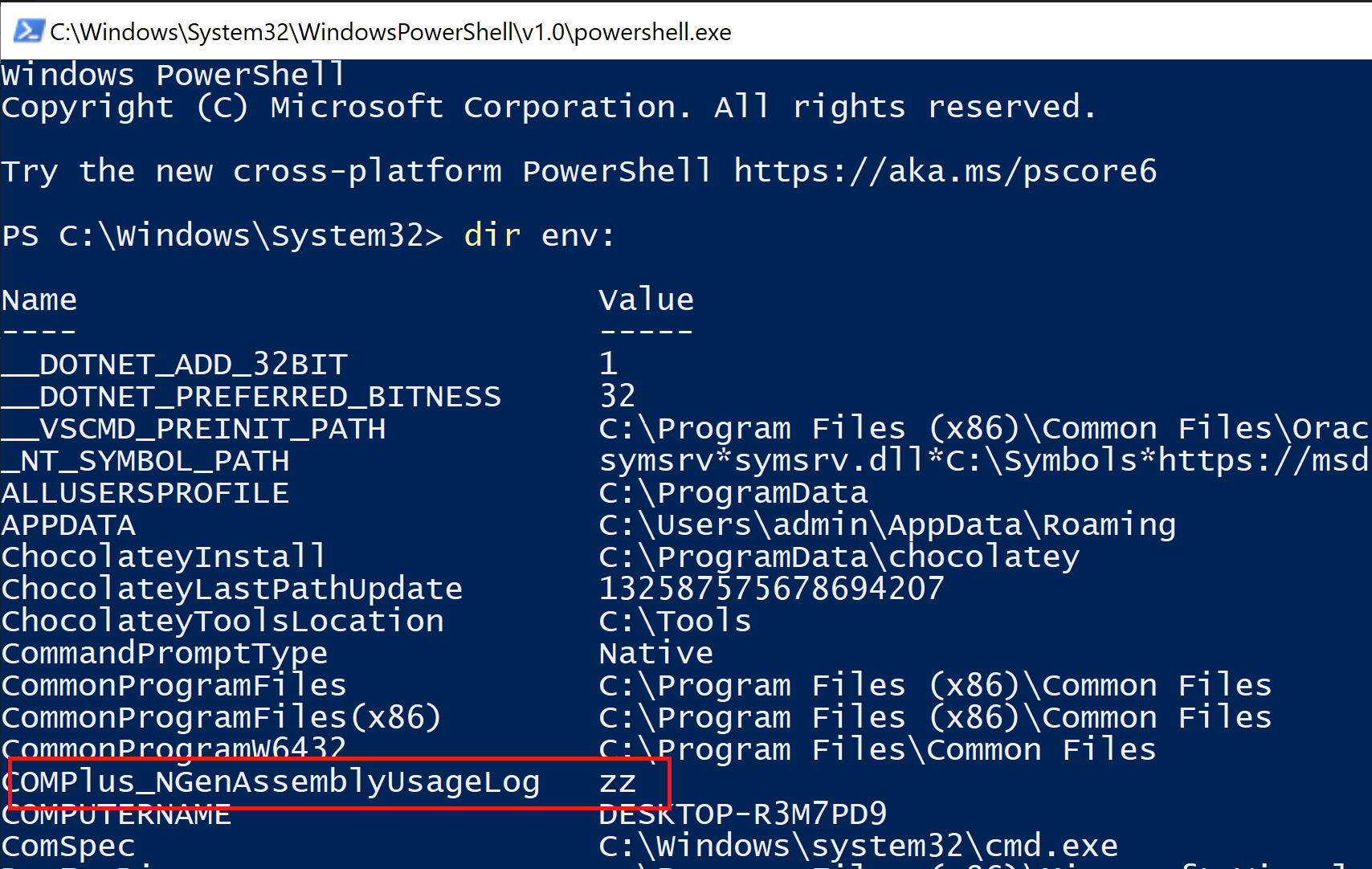Select the PS C:\Windows\System32 prompt

tap(221, 235)
